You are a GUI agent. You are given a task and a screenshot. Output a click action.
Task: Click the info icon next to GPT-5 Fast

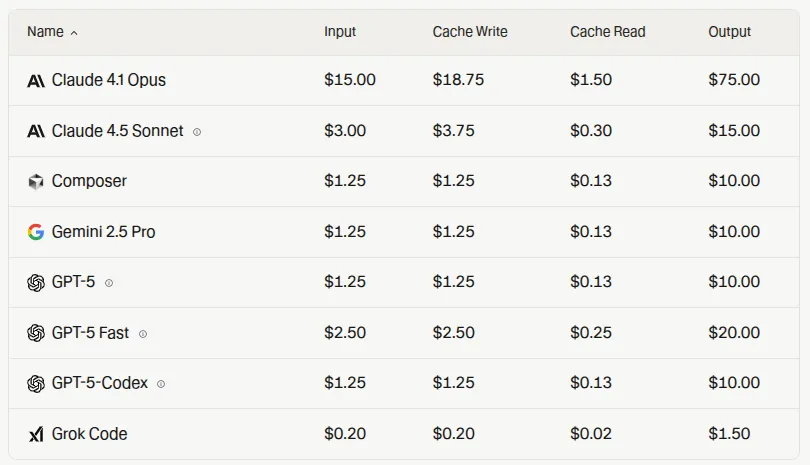pos(143,334)
